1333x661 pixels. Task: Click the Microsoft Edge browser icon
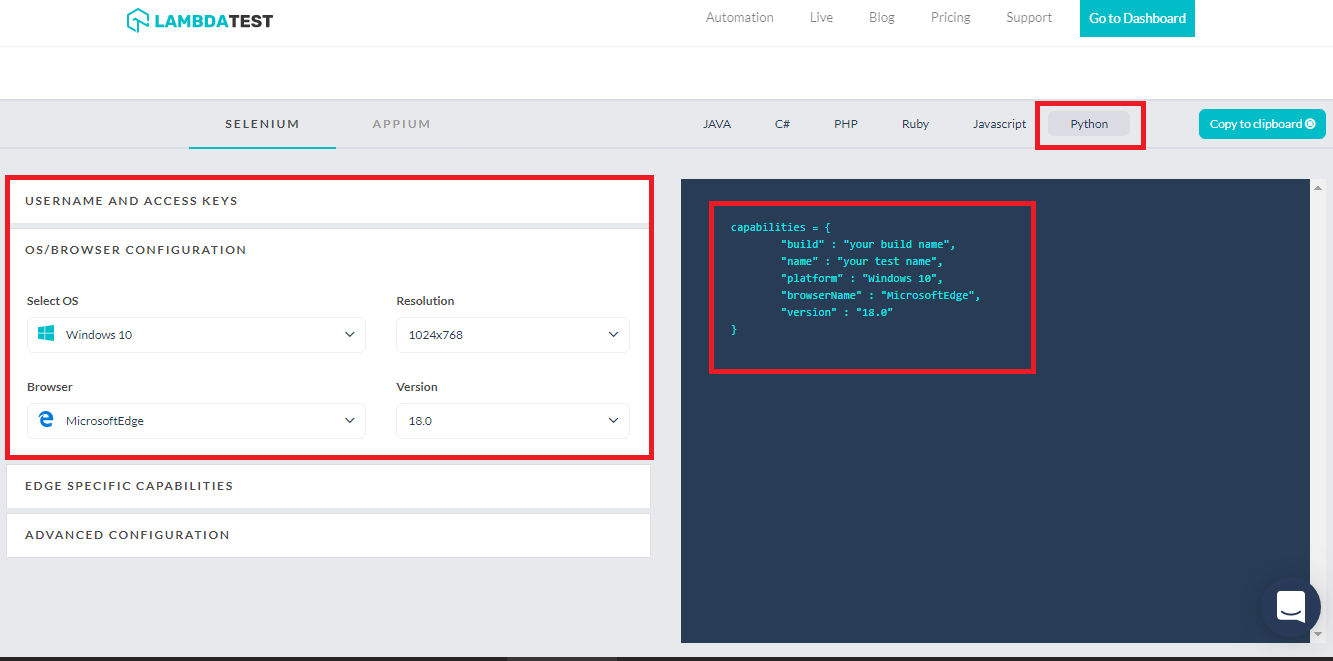46,421
